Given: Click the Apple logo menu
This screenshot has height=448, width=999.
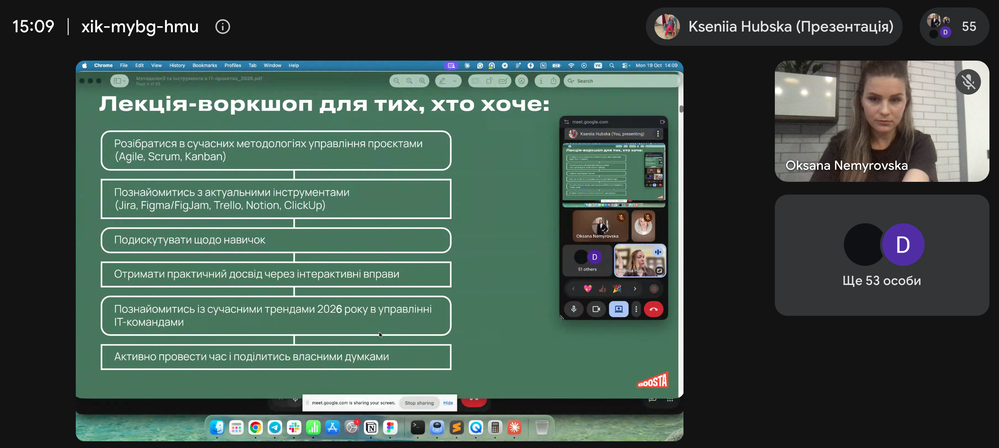Looking at the screenshot, I should [x=84, y=65].
